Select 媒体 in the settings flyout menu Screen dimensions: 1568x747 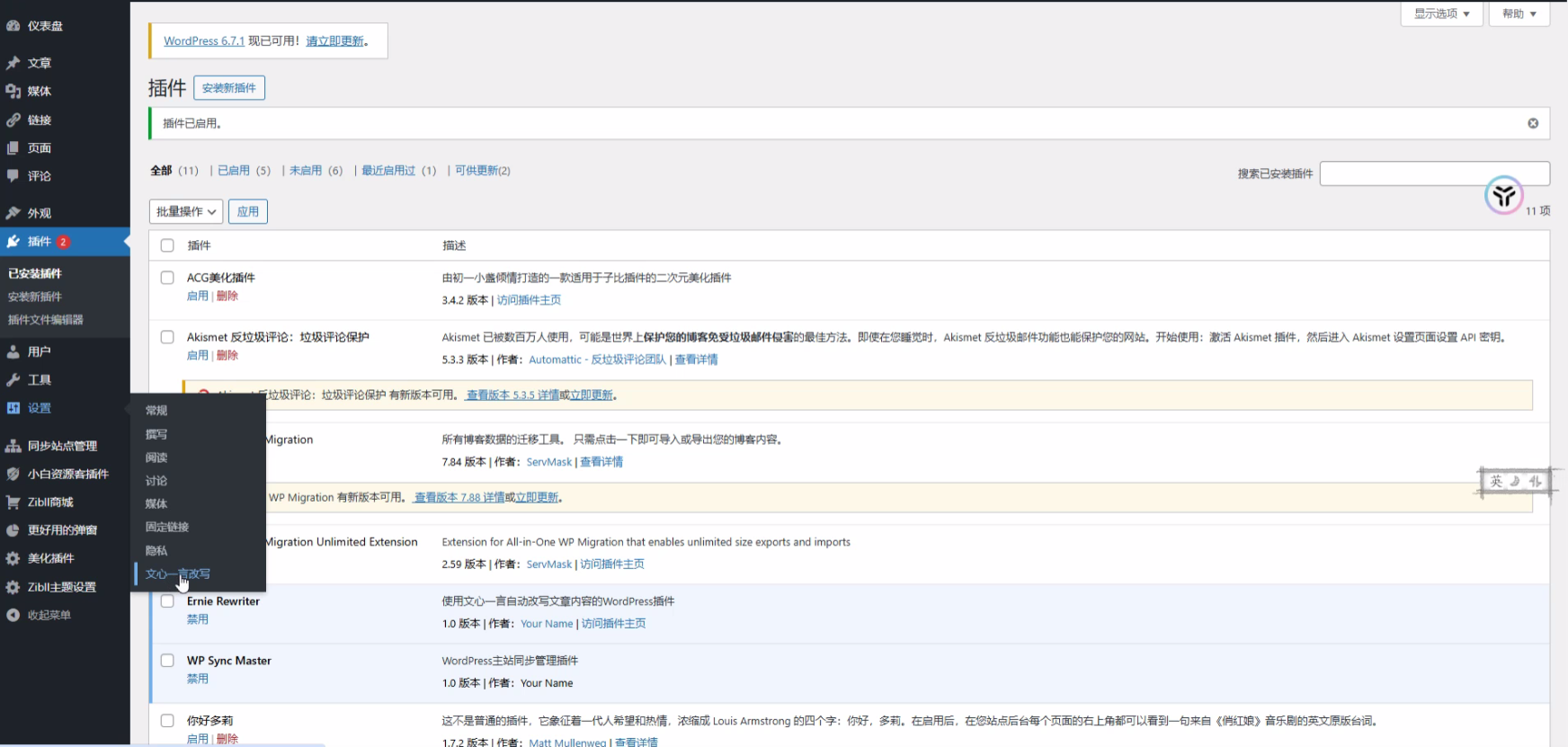[x=156, y=503]
